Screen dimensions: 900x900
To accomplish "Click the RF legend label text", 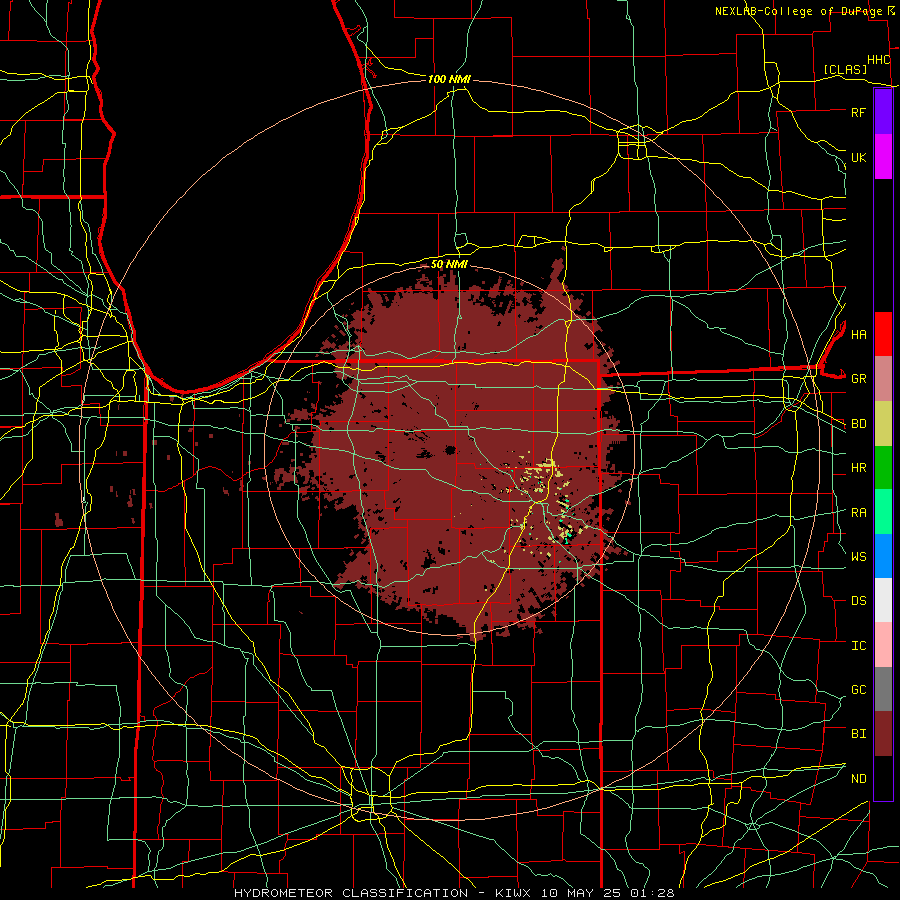I will pyautogui.click(x=858, y=112).
